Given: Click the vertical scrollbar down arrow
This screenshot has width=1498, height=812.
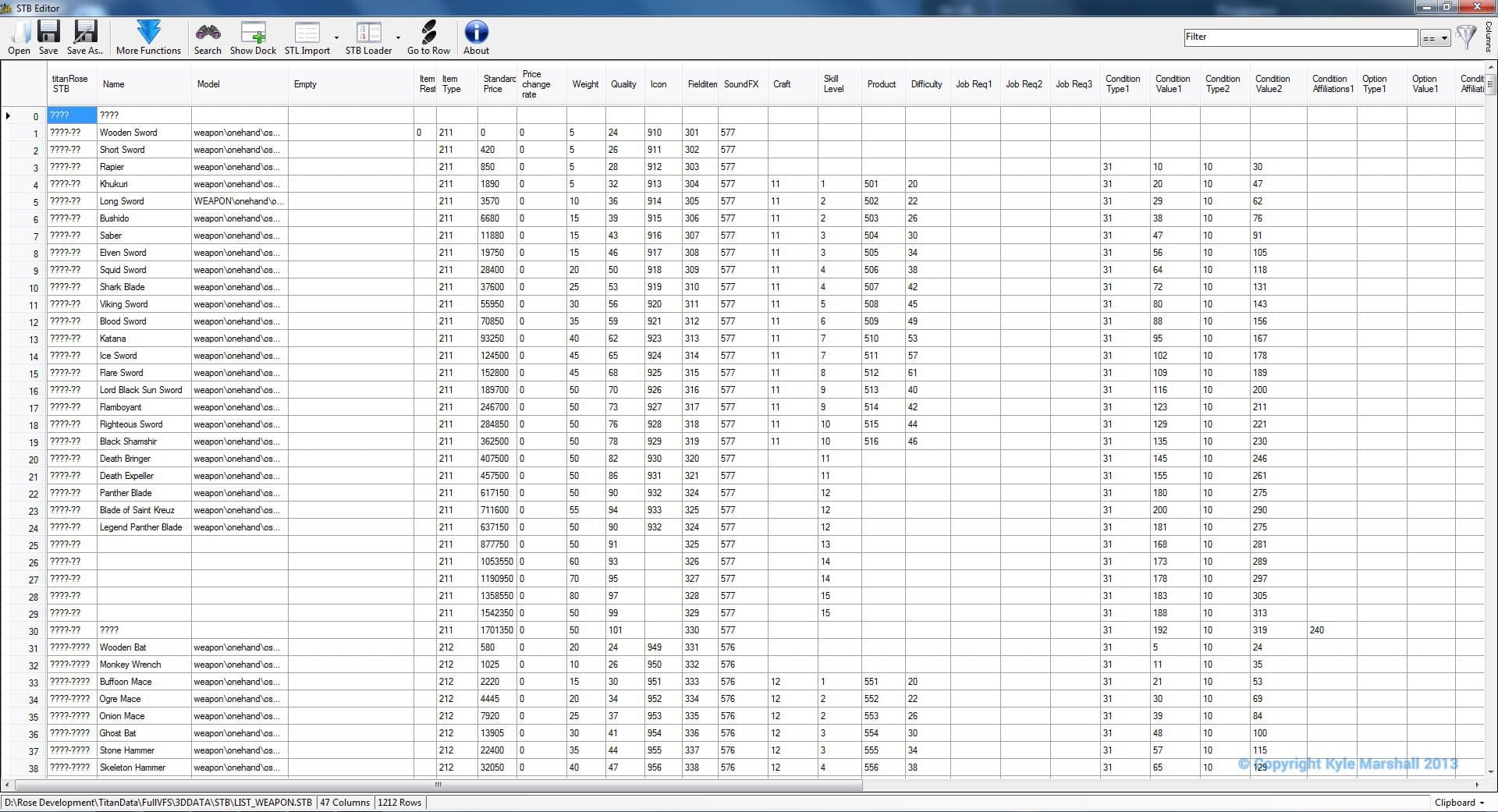Looking at the screenshot, I should 1490,771.
